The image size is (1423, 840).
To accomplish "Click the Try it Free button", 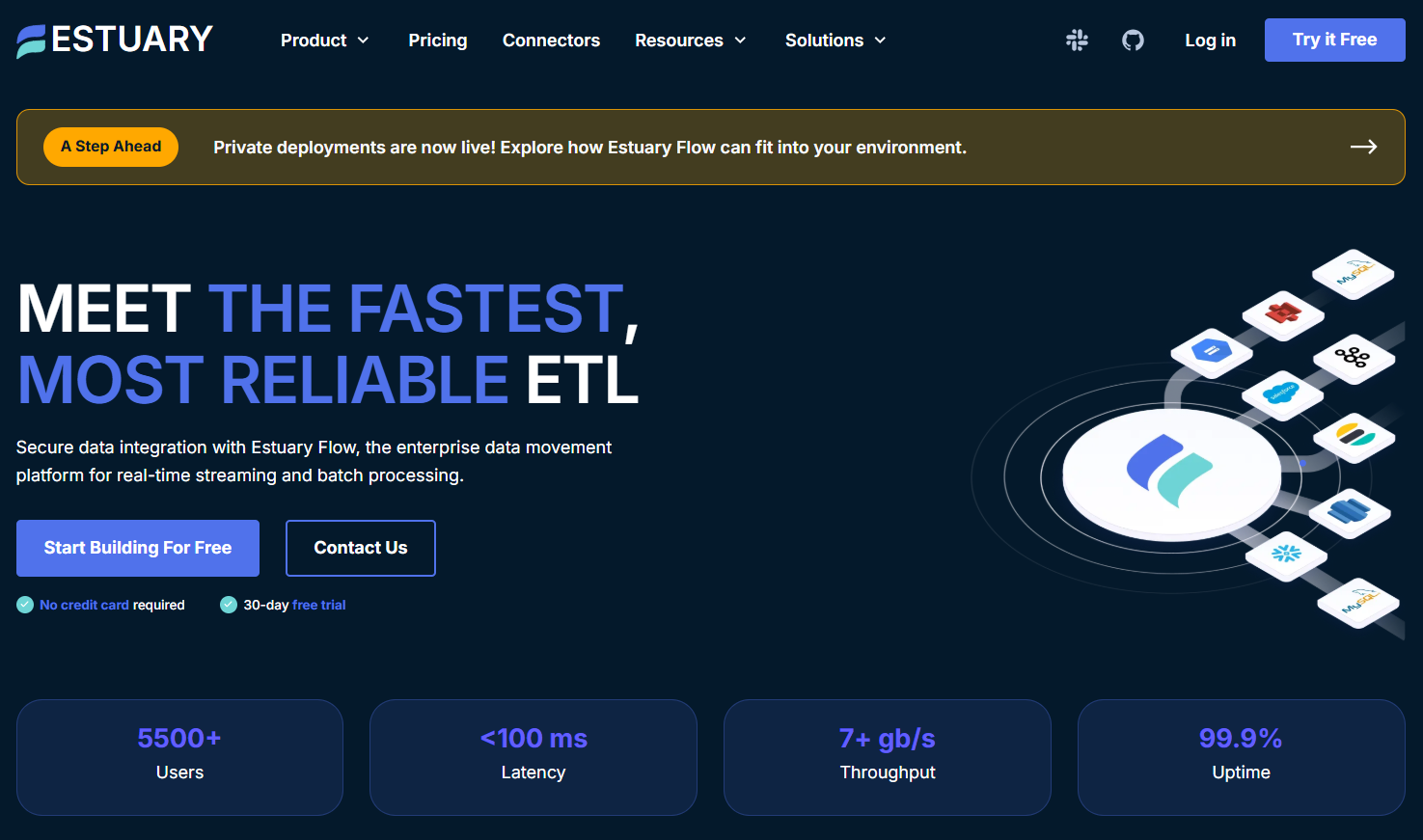I will pyautogui.click(x=1334, y=40).
